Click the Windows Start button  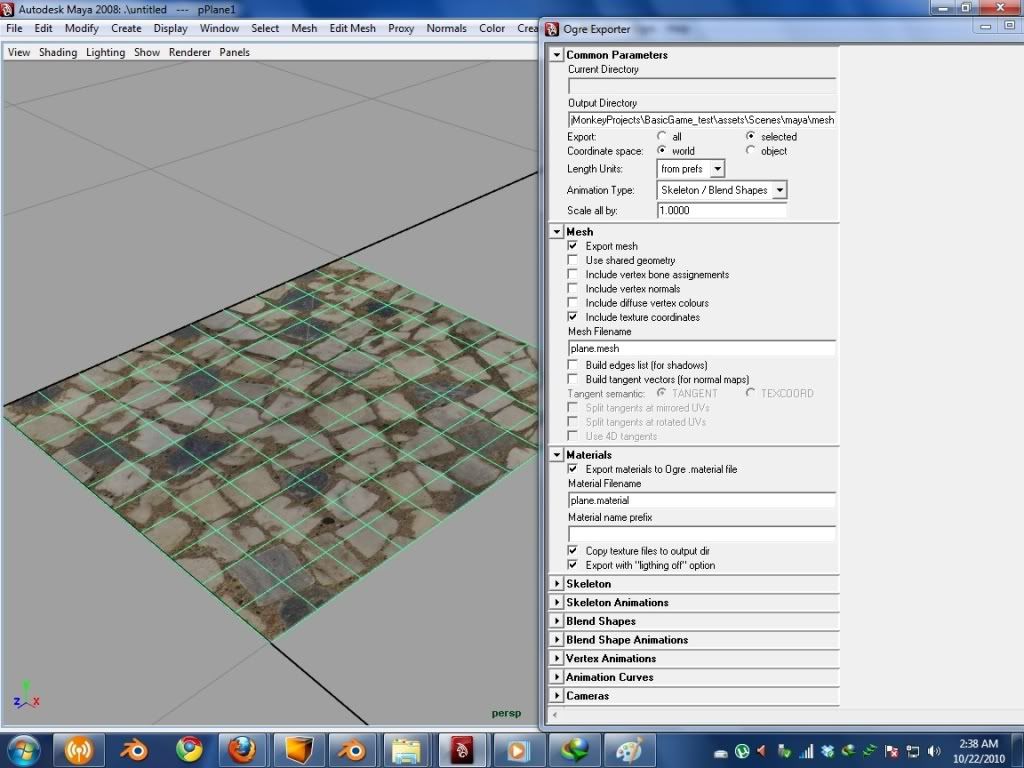point(24,748)
